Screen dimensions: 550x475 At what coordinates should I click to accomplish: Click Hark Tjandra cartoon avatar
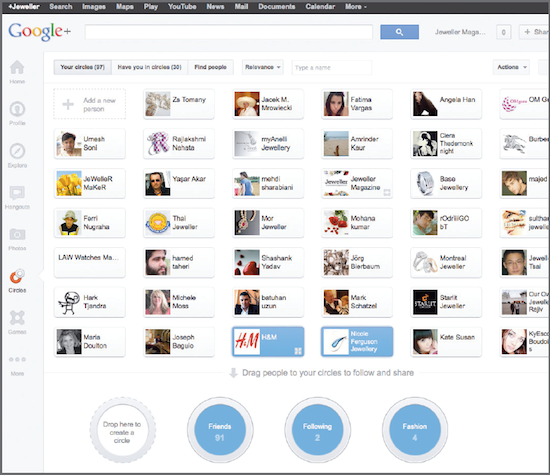click(x=69, y=302)
